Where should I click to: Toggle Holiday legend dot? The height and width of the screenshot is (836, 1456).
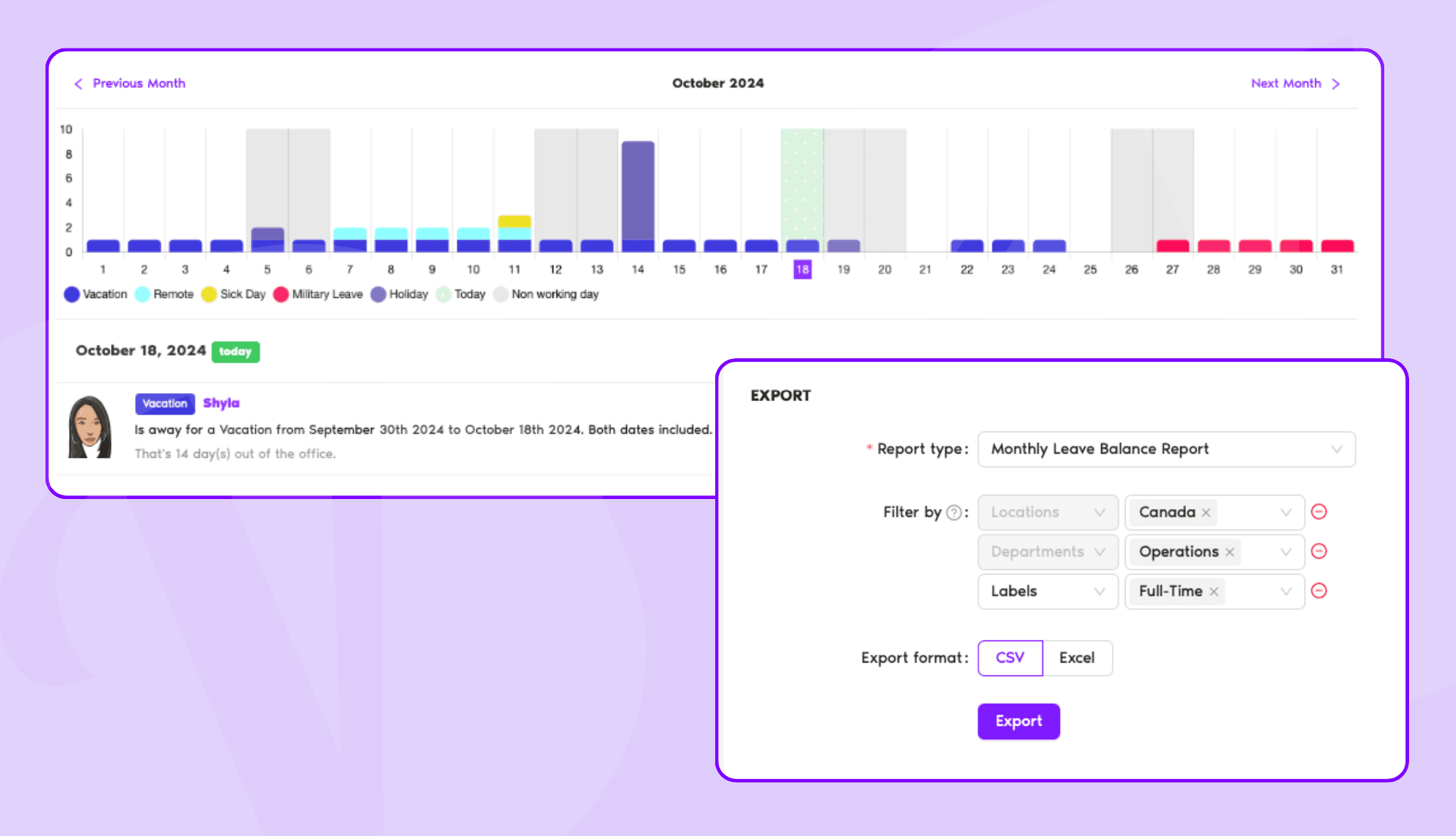(x=378, y=294)
